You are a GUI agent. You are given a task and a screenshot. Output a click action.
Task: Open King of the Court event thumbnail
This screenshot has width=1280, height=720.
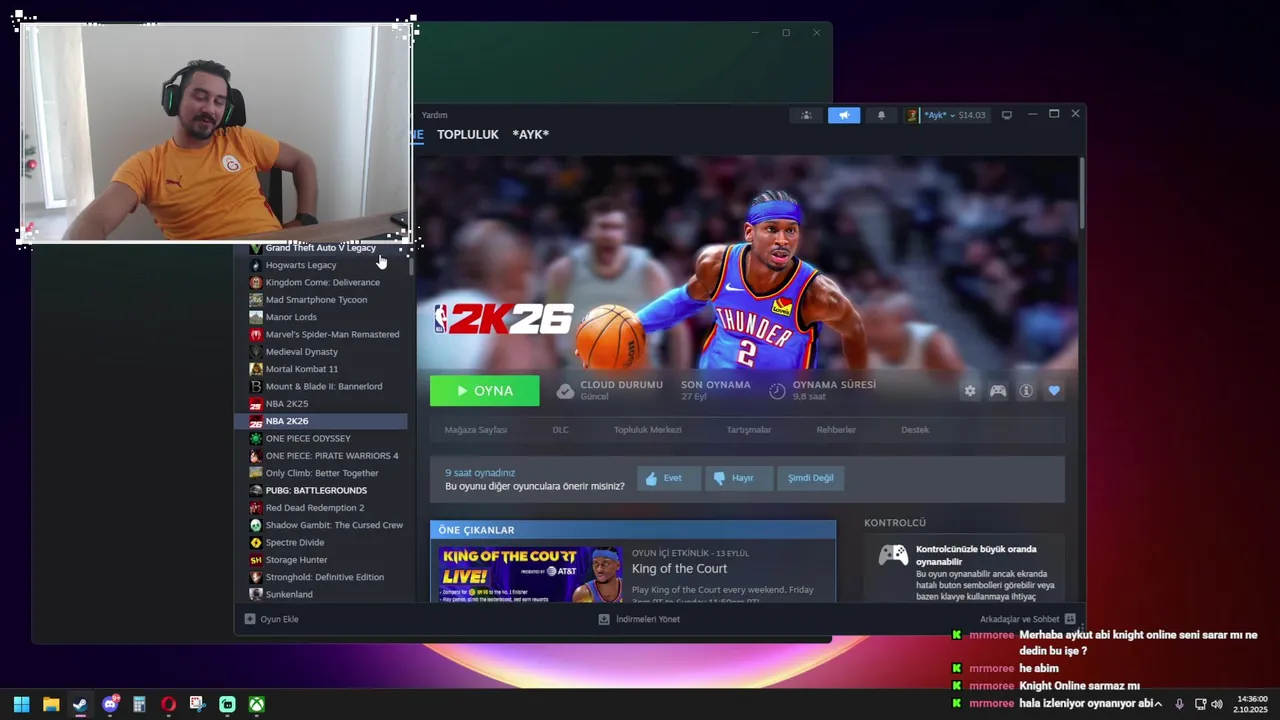[530, 573]
